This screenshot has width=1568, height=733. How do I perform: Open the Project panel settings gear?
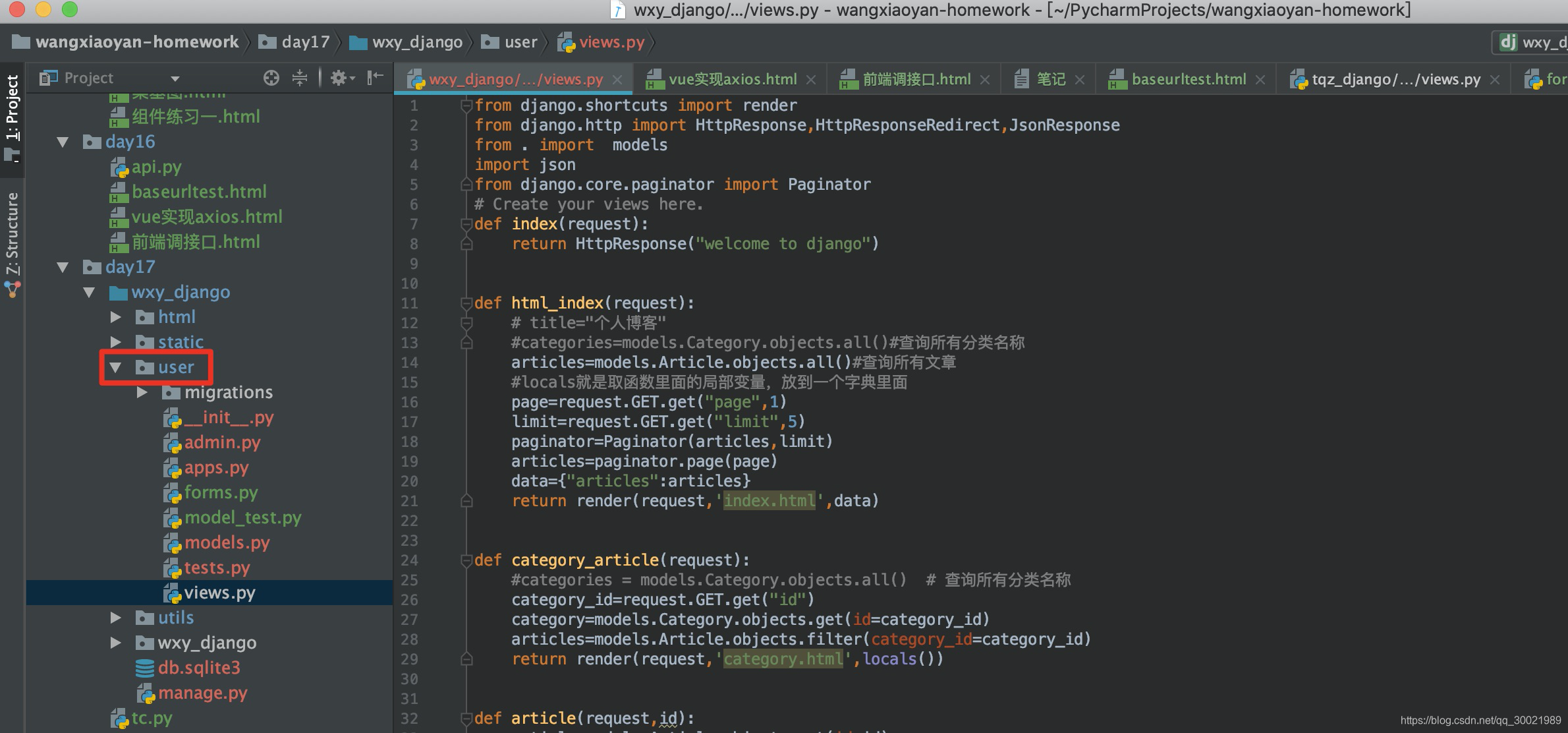pos(341,78)
